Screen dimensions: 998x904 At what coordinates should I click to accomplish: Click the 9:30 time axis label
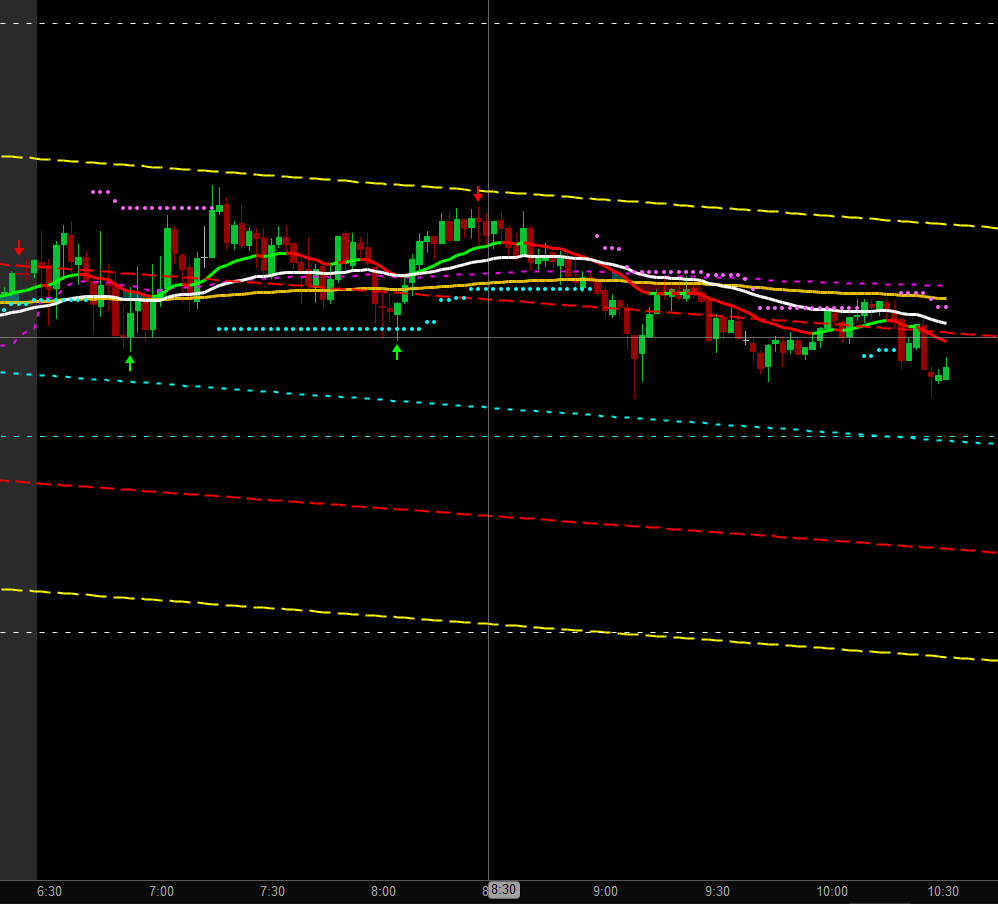coord(717,891)
